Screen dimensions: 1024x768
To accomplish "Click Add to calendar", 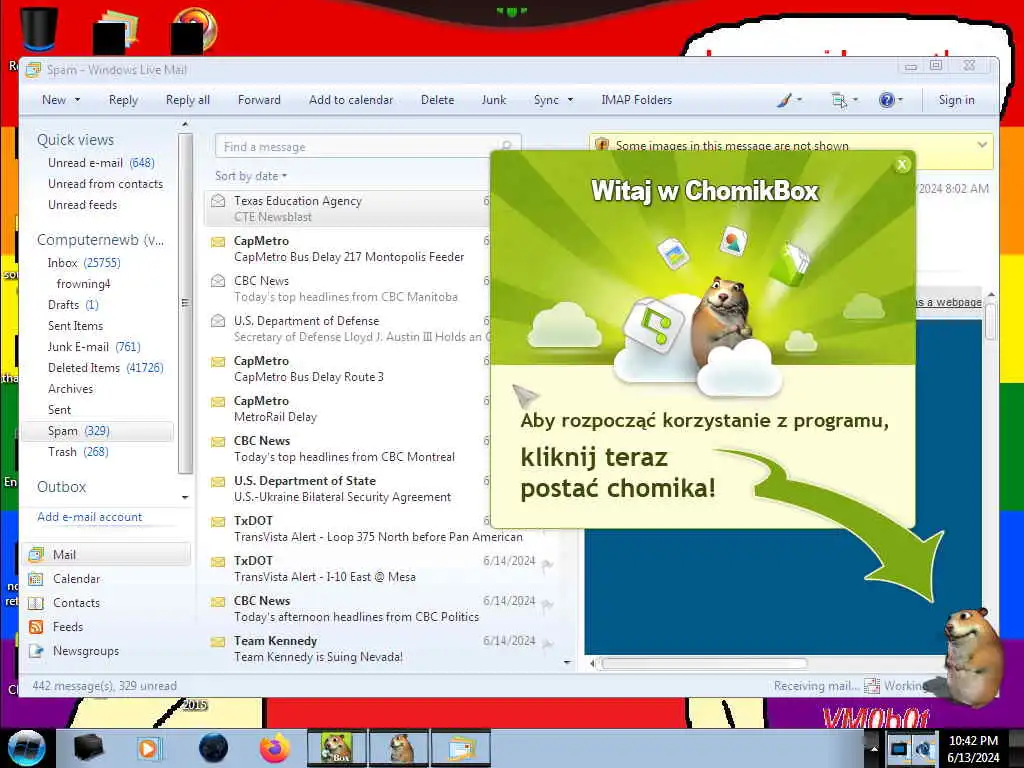I will pyautogui.click(x=351, y=100).
